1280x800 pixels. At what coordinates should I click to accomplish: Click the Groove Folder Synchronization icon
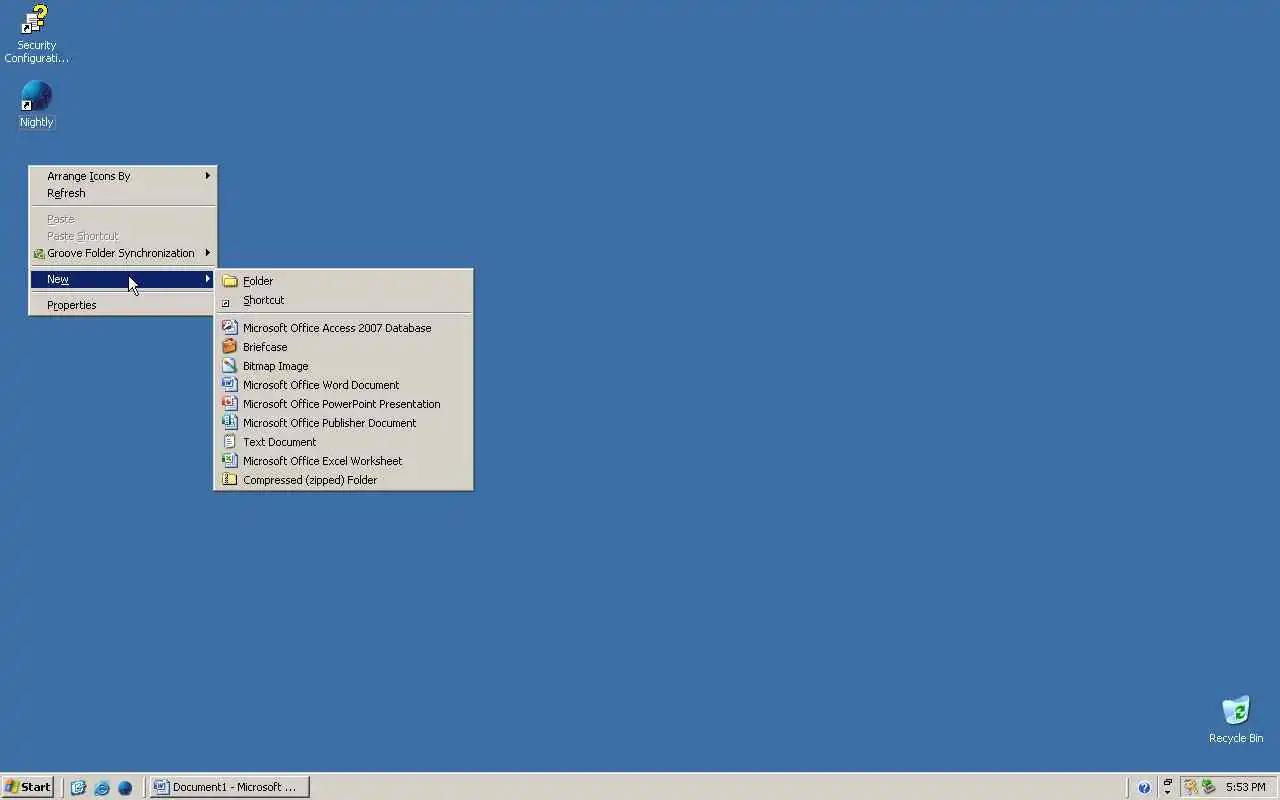coord(39,254)
